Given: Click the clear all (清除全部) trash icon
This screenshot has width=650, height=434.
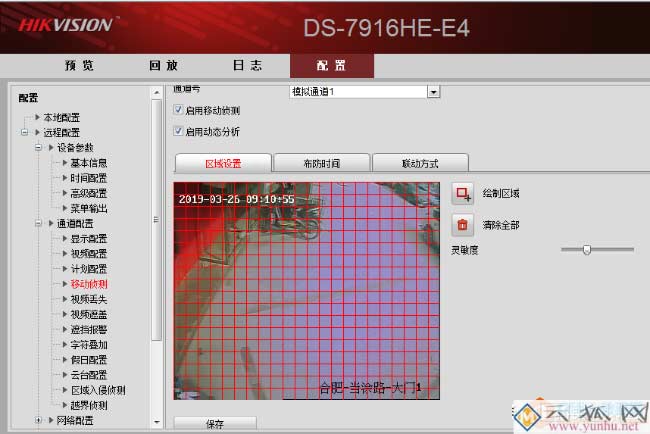Looking at the screenshot, I should pos(463,225).
